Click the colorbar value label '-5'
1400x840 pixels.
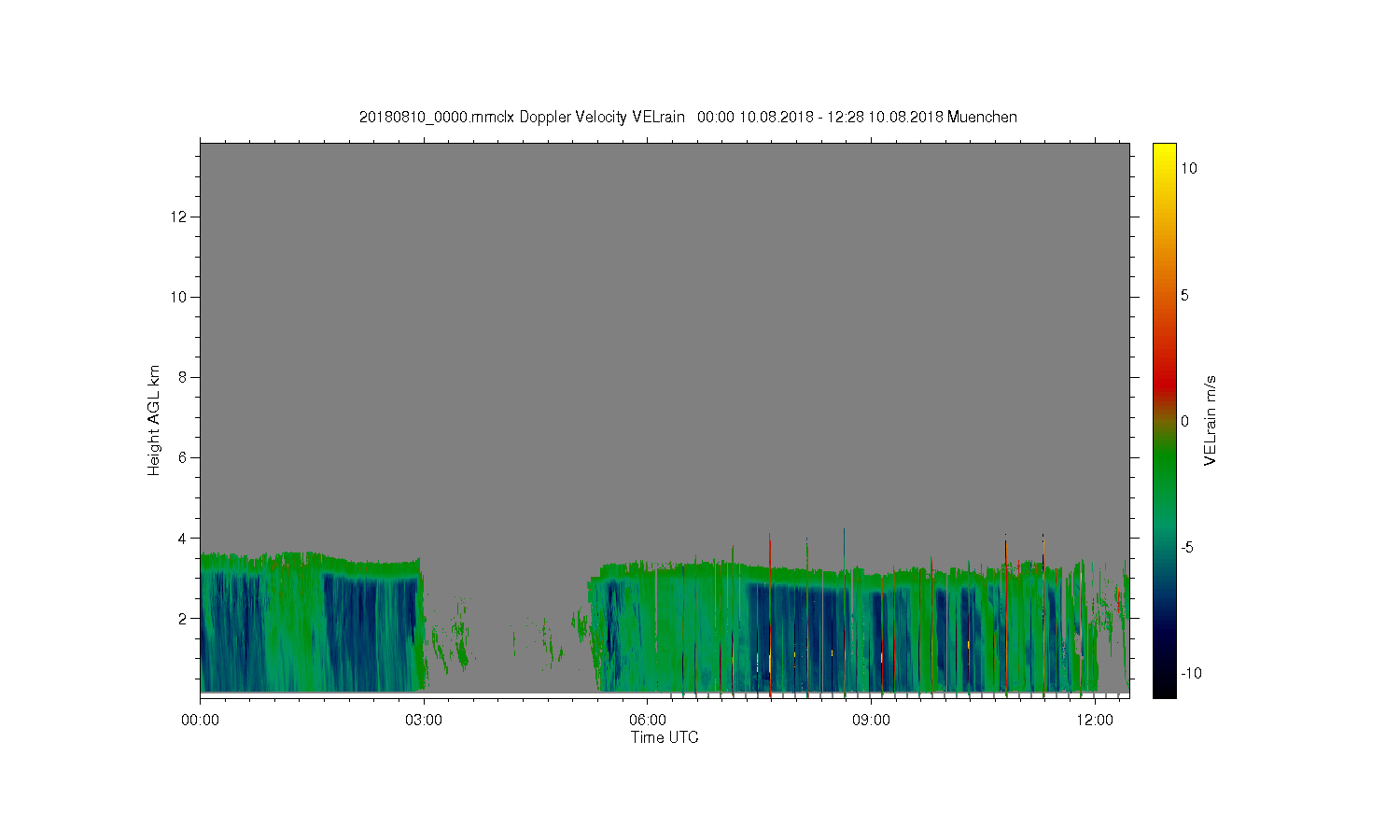click(1186, 547)
